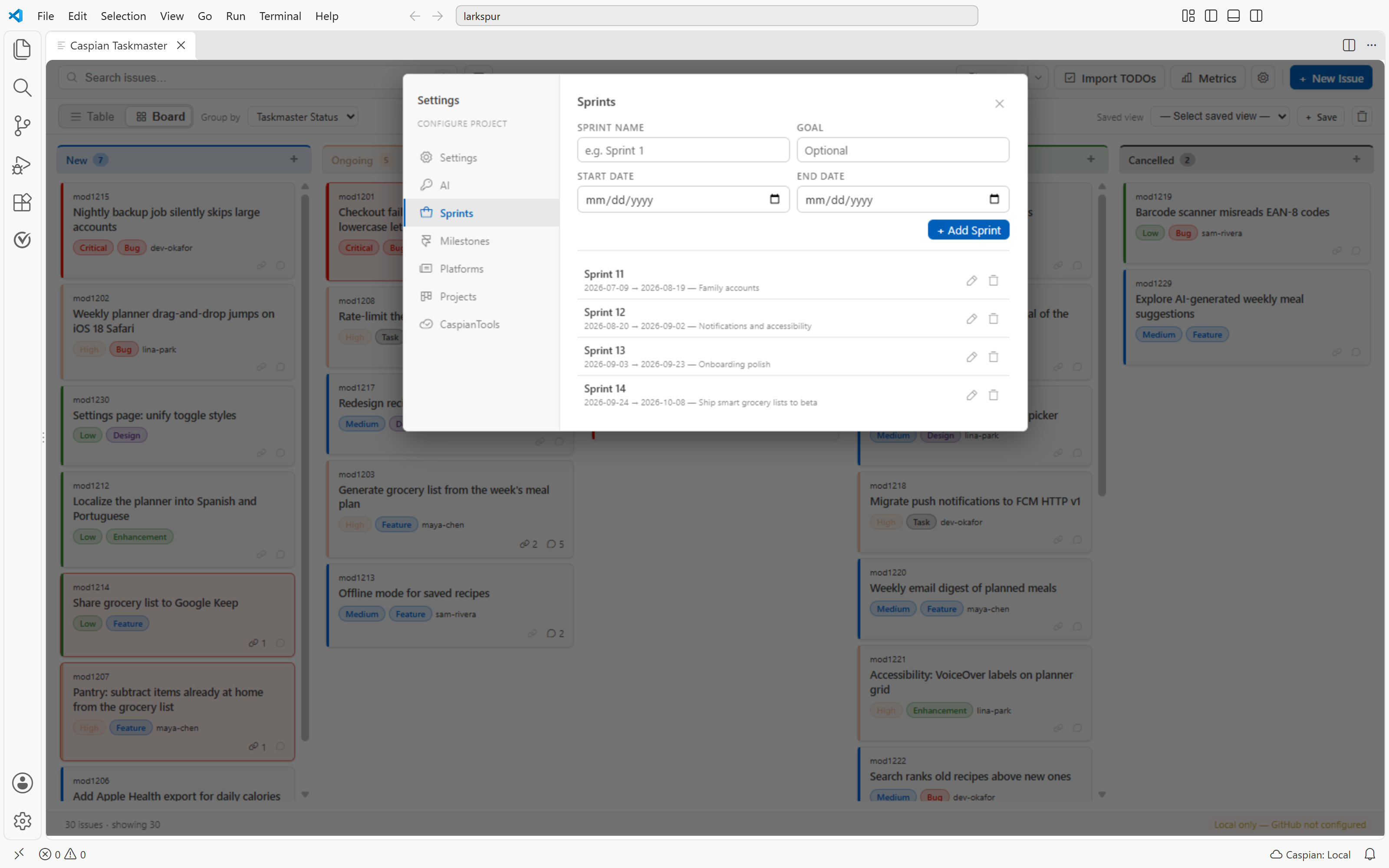Toggle the bottom panel layout

tap(1234, 16)
